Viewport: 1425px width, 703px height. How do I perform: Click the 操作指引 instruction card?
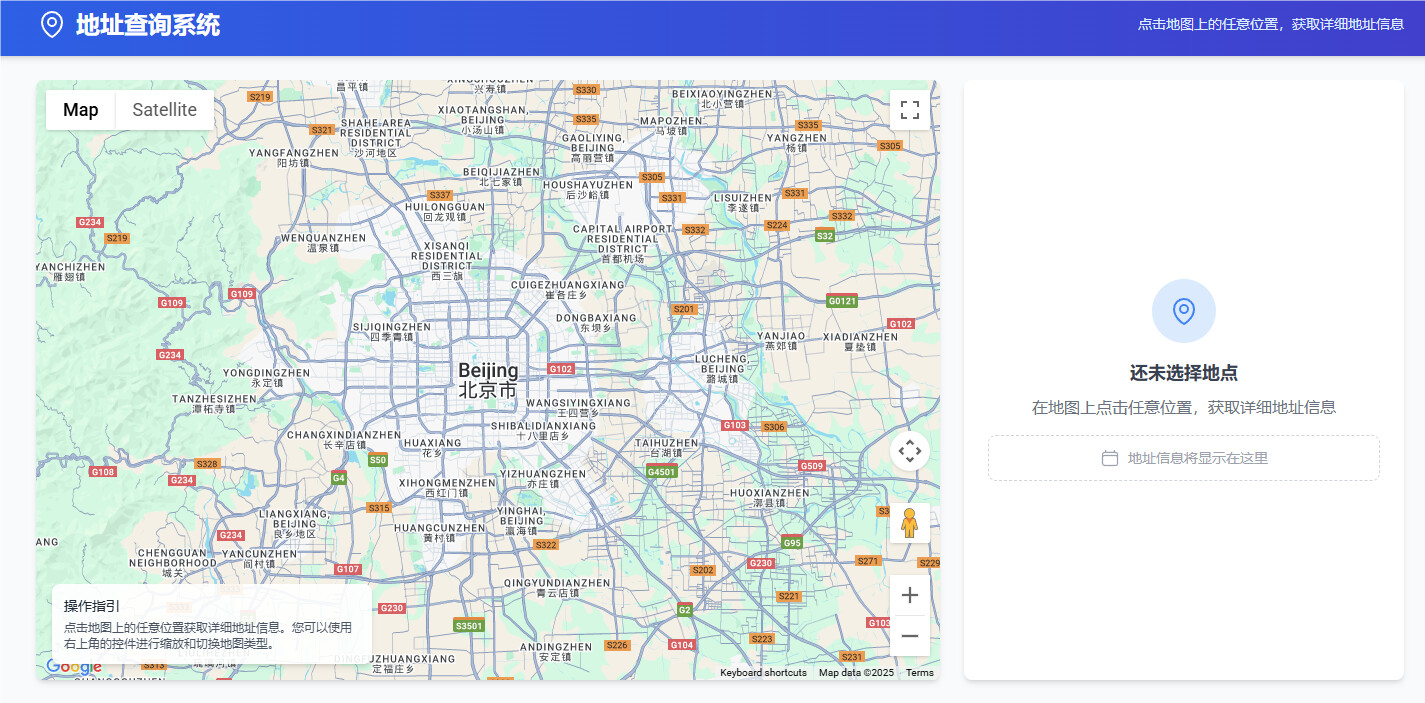pos(212,624)
